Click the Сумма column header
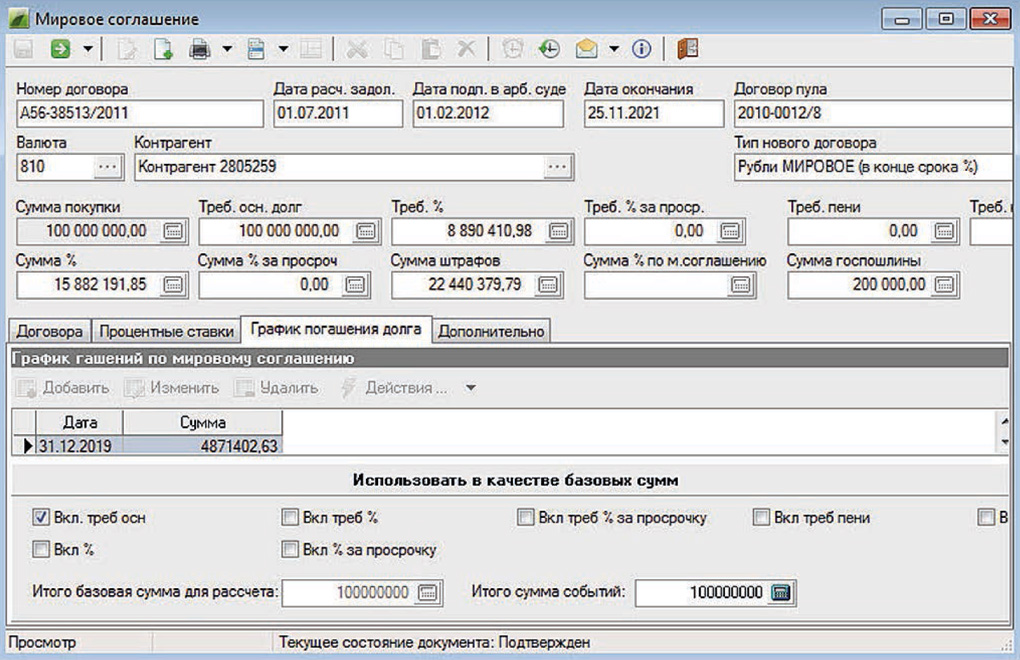Screen dimensions: 1020x660 203,423
